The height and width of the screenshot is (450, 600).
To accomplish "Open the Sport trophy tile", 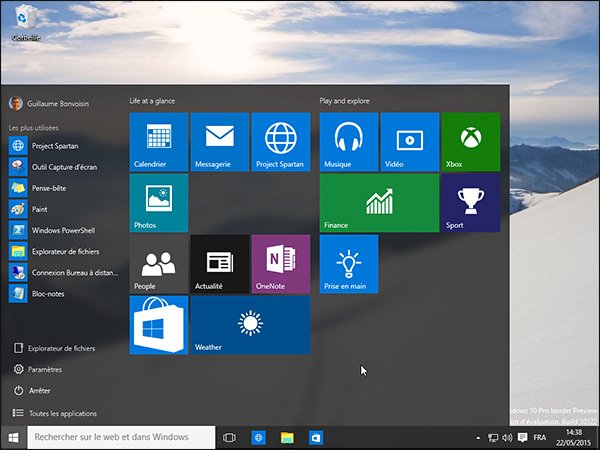I will (x=471, y=203).
